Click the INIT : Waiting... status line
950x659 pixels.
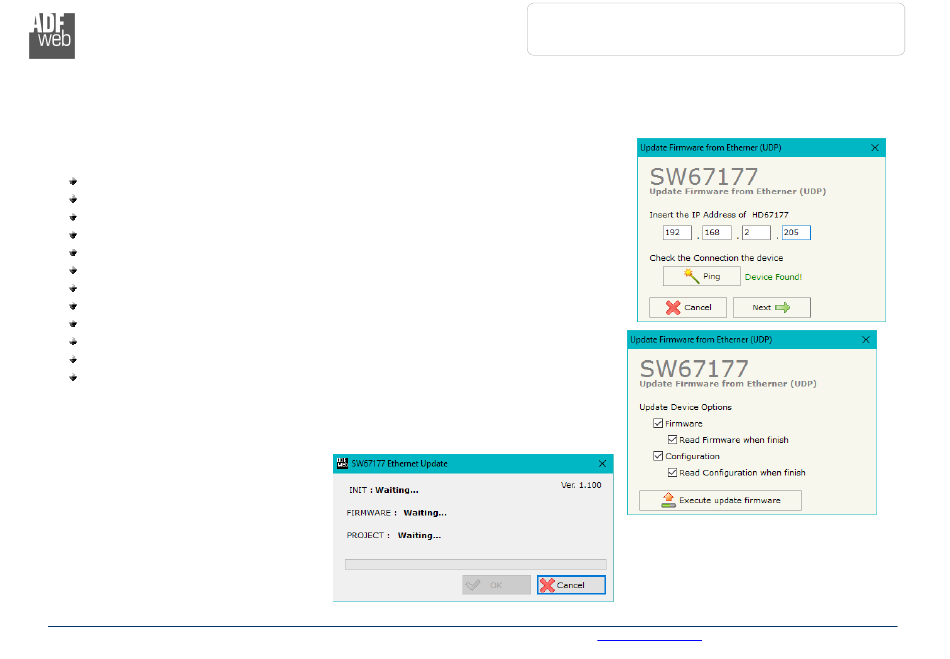point(384,490)
